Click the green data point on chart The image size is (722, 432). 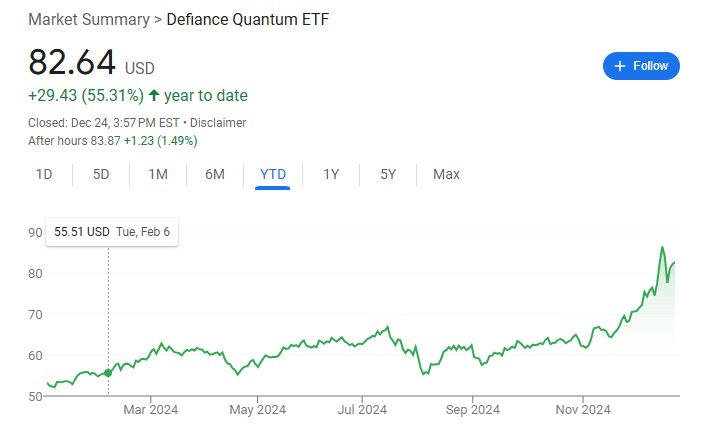[x=108, y=372]
